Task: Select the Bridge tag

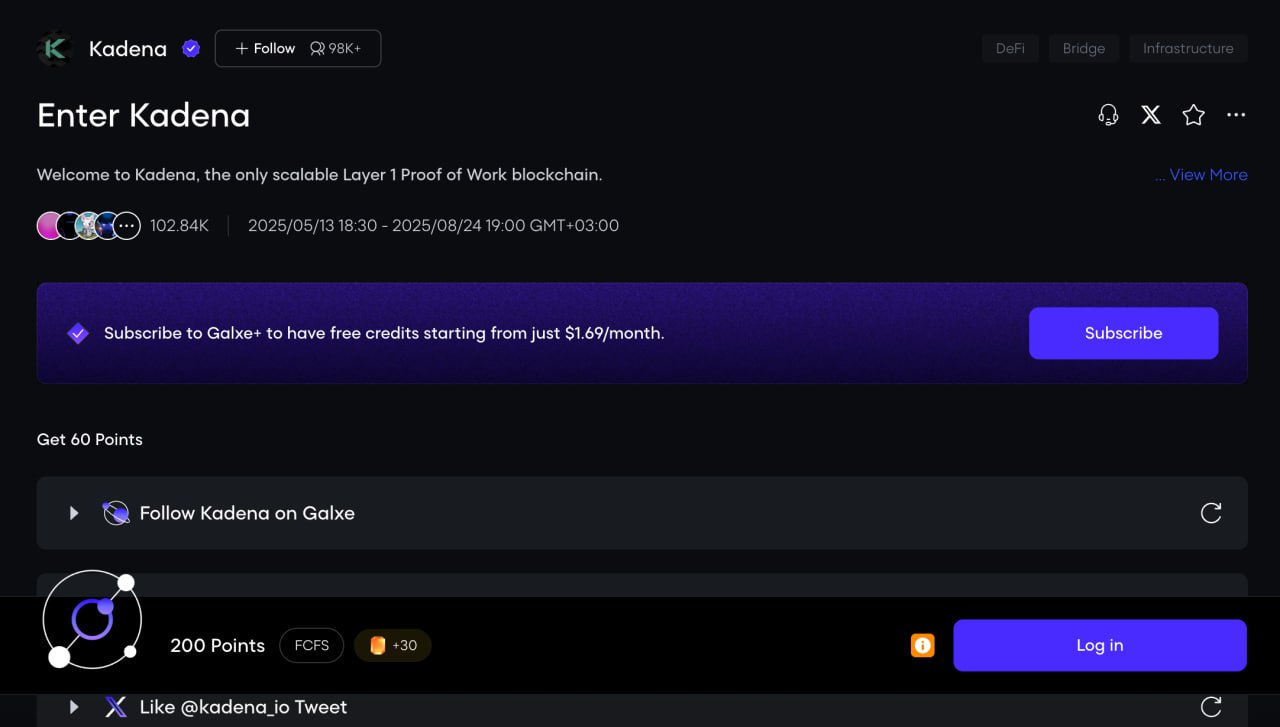Action: point(1084,48)
